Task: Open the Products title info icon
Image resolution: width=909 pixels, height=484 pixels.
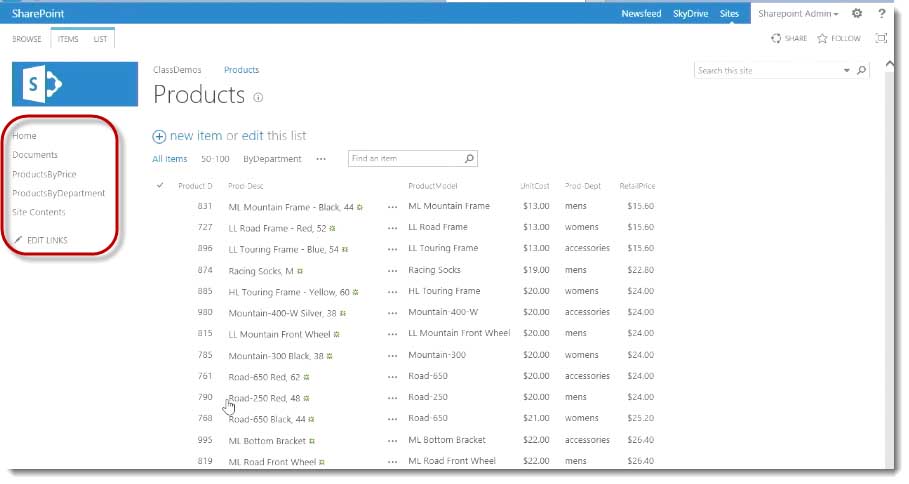Action: (x=258, y=97)
